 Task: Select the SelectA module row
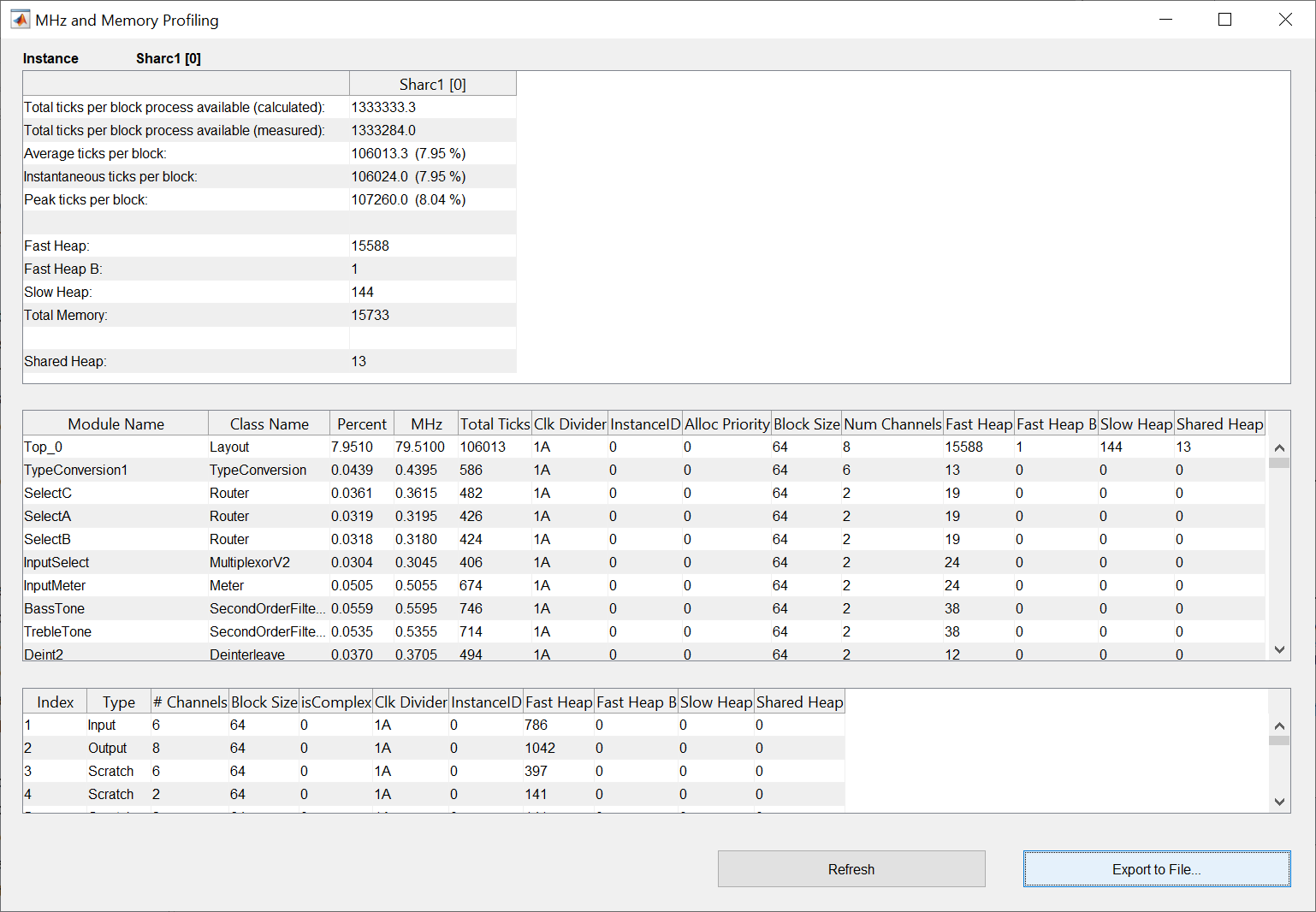pos(643,516)
